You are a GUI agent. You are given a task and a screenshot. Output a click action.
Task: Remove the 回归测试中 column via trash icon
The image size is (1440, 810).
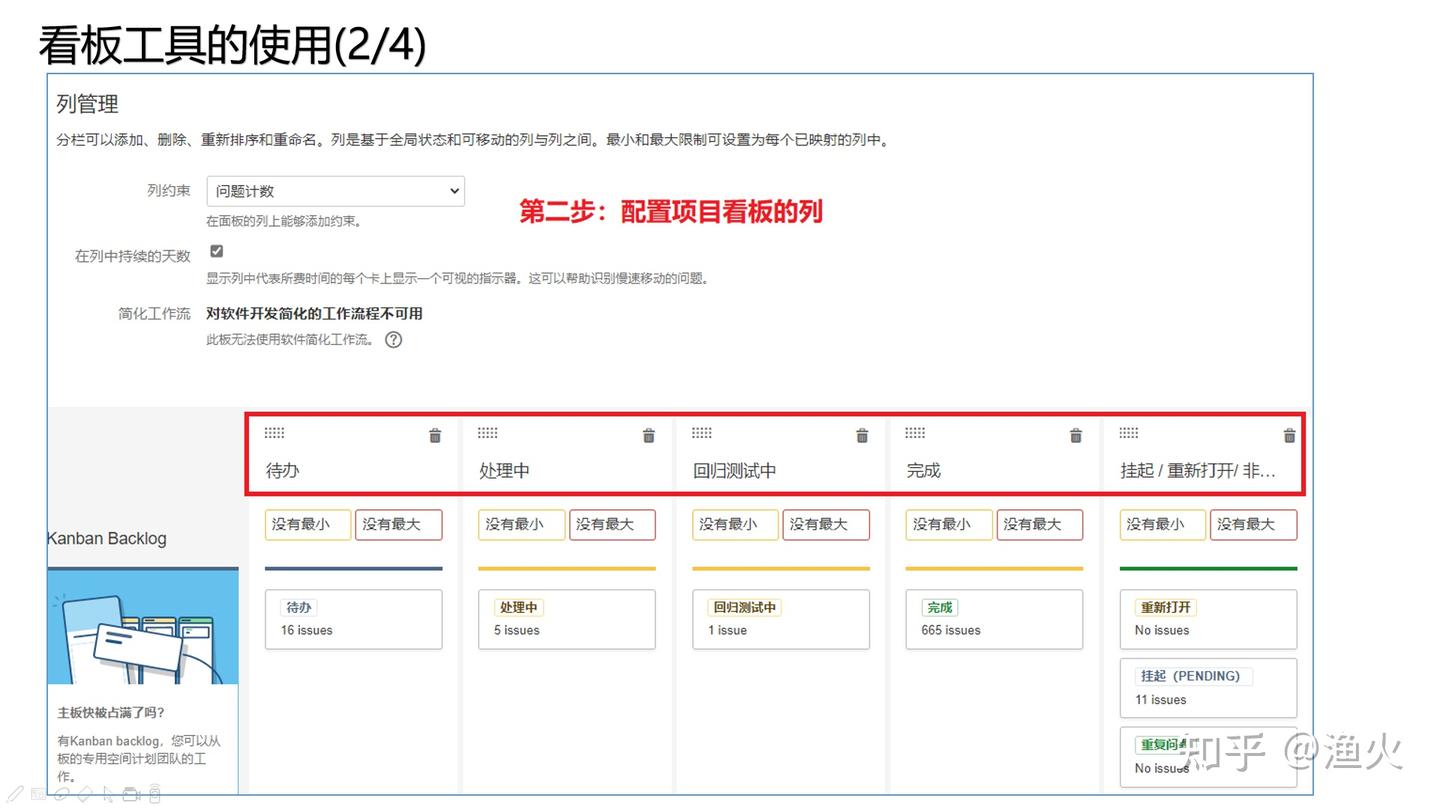pyautogui.click(x=862, y=435)
